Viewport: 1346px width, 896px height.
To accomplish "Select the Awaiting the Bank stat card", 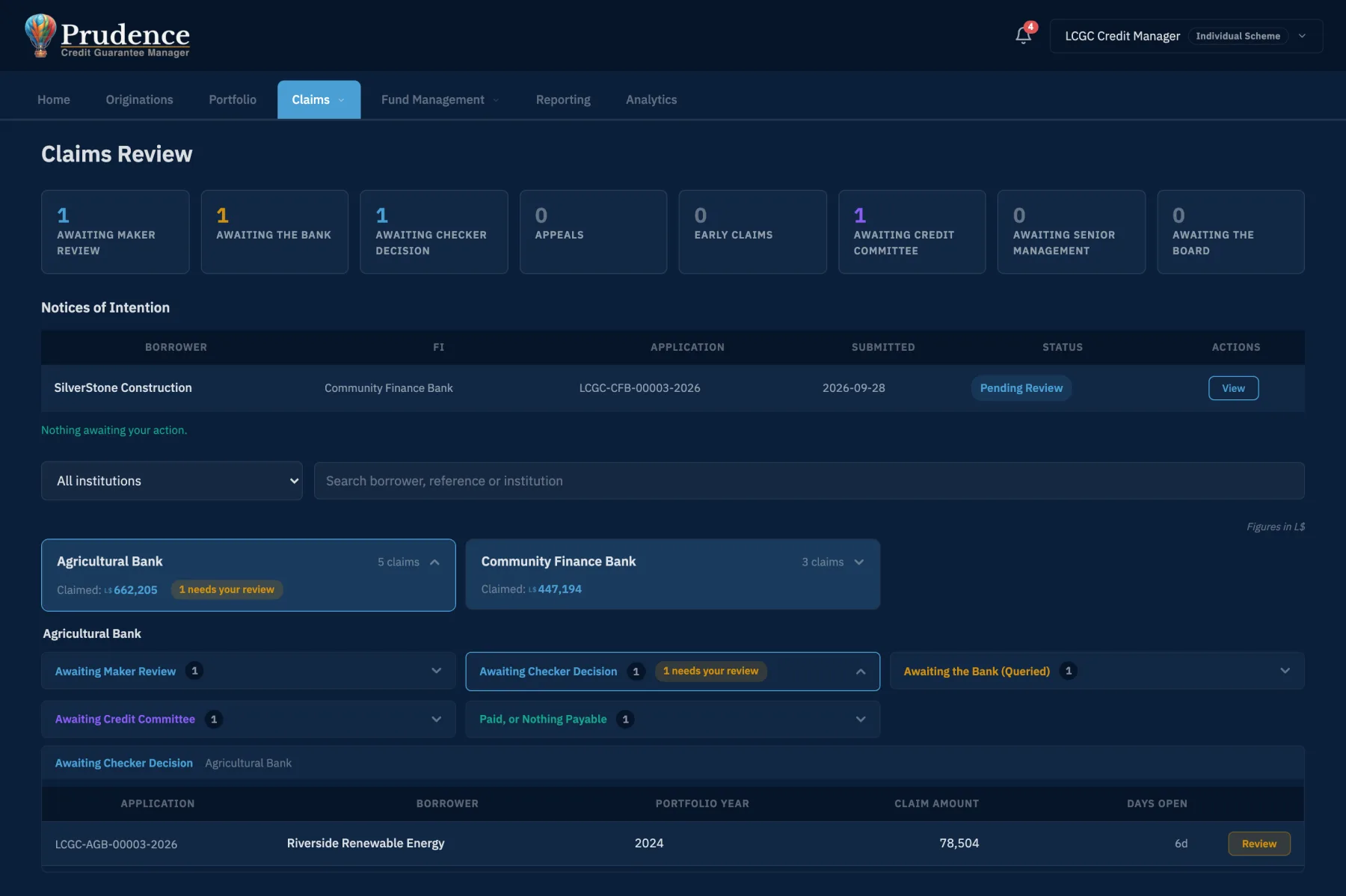I will pos(274,232).
